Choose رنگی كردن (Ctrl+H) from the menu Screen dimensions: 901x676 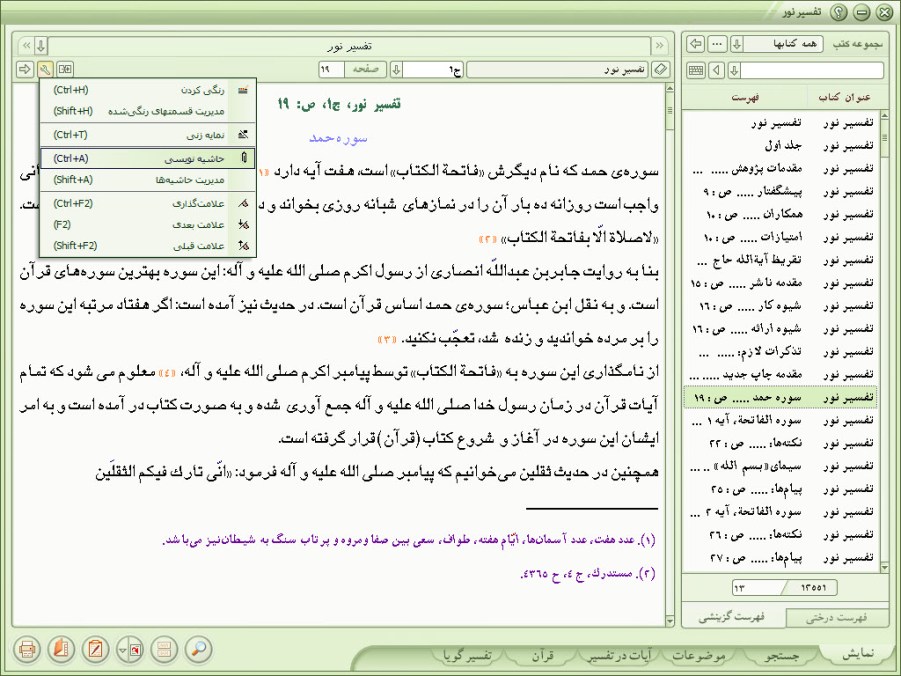148,90
